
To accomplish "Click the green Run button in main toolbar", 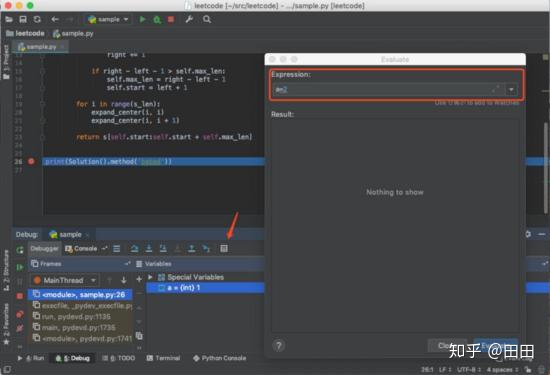I will [142, 19].
